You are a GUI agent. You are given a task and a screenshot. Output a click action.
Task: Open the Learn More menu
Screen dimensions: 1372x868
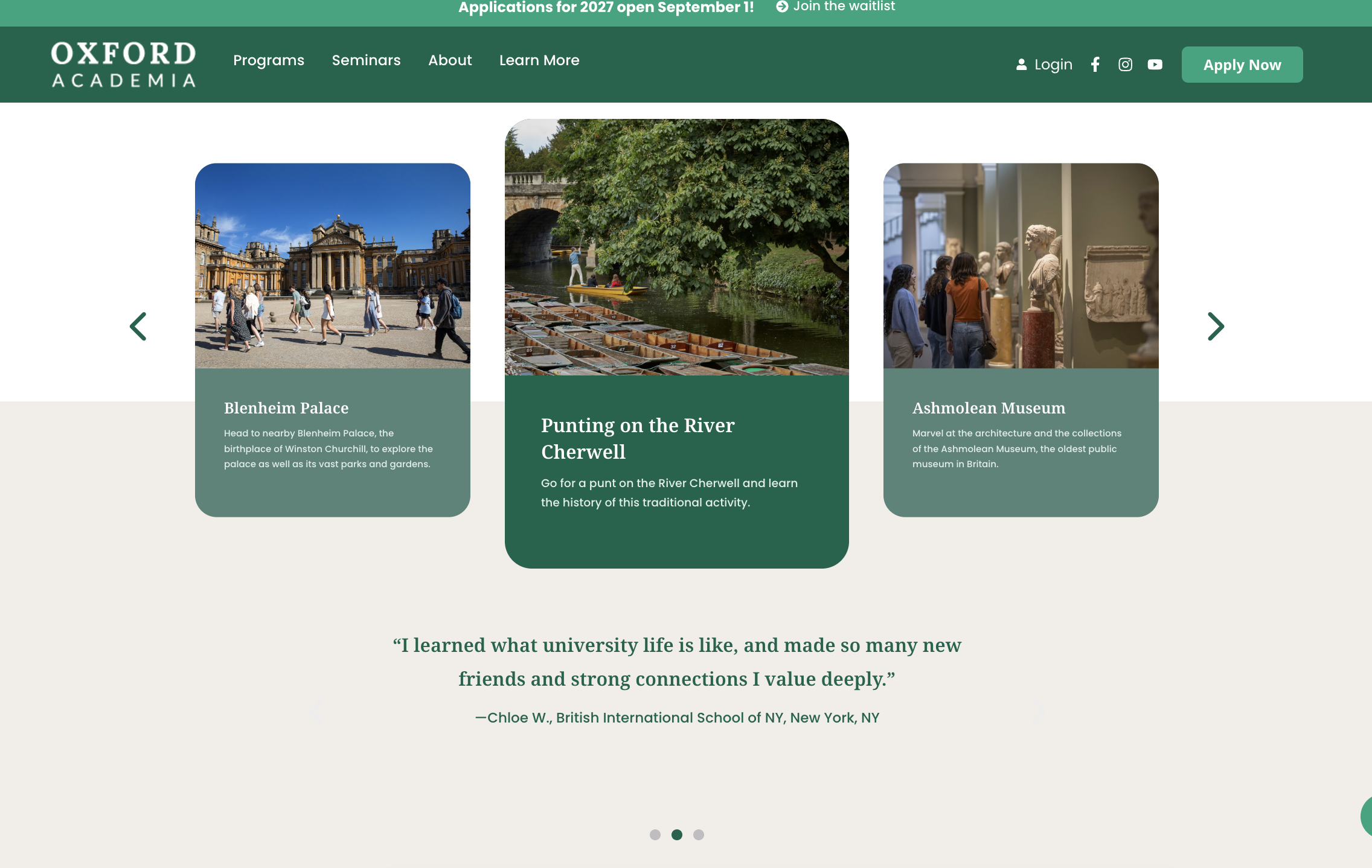539,60
